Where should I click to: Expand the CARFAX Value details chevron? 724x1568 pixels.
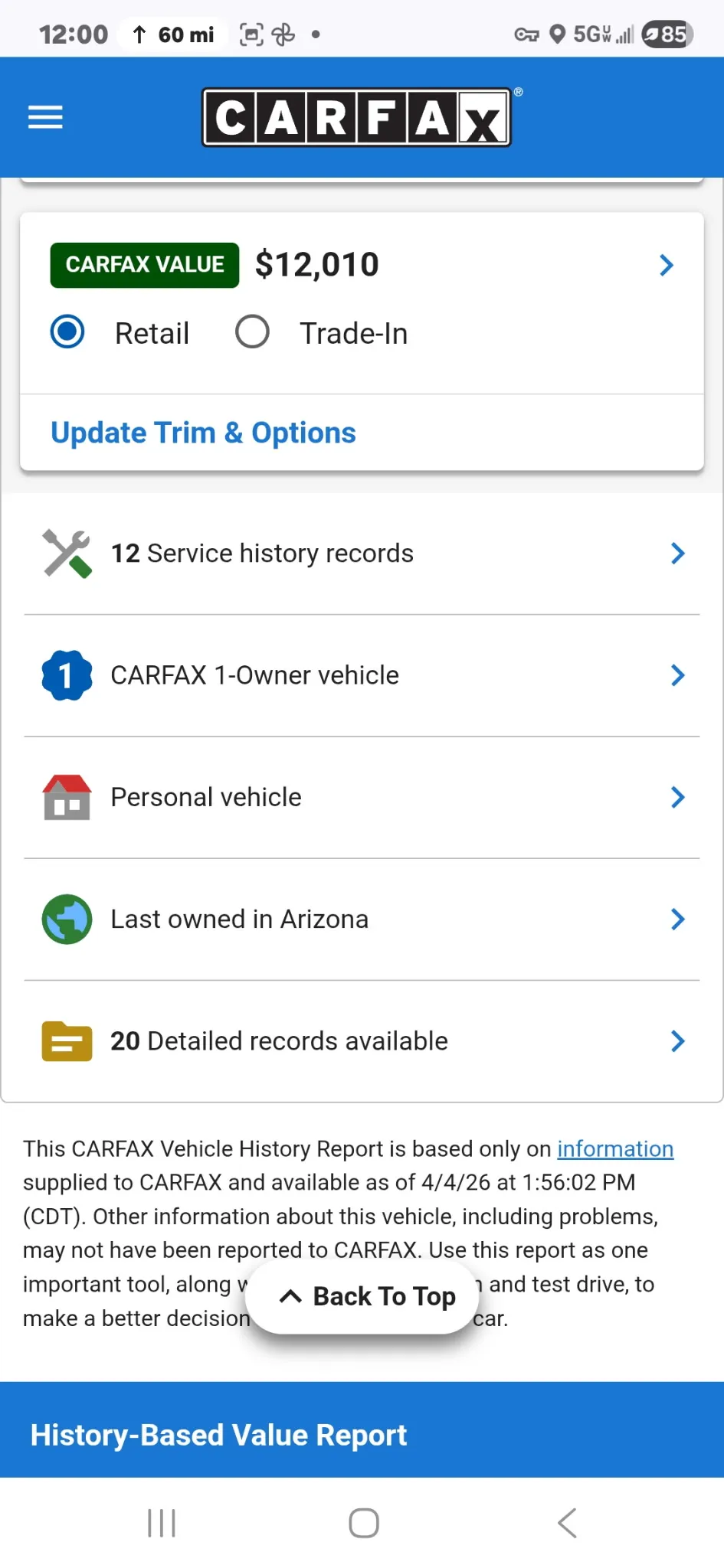point(667,265)
